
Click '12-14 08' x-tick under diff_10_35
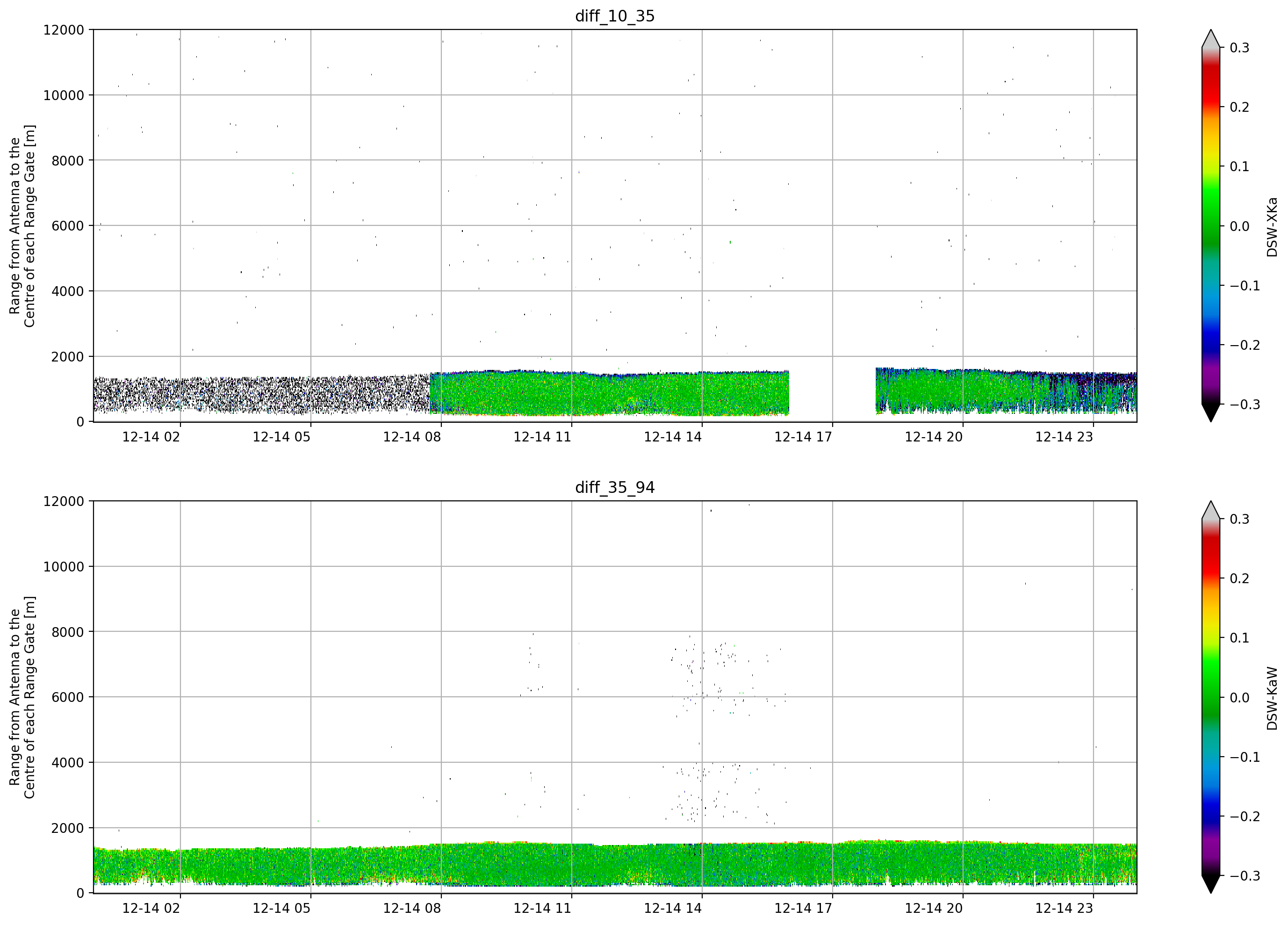tap(412, 437)
